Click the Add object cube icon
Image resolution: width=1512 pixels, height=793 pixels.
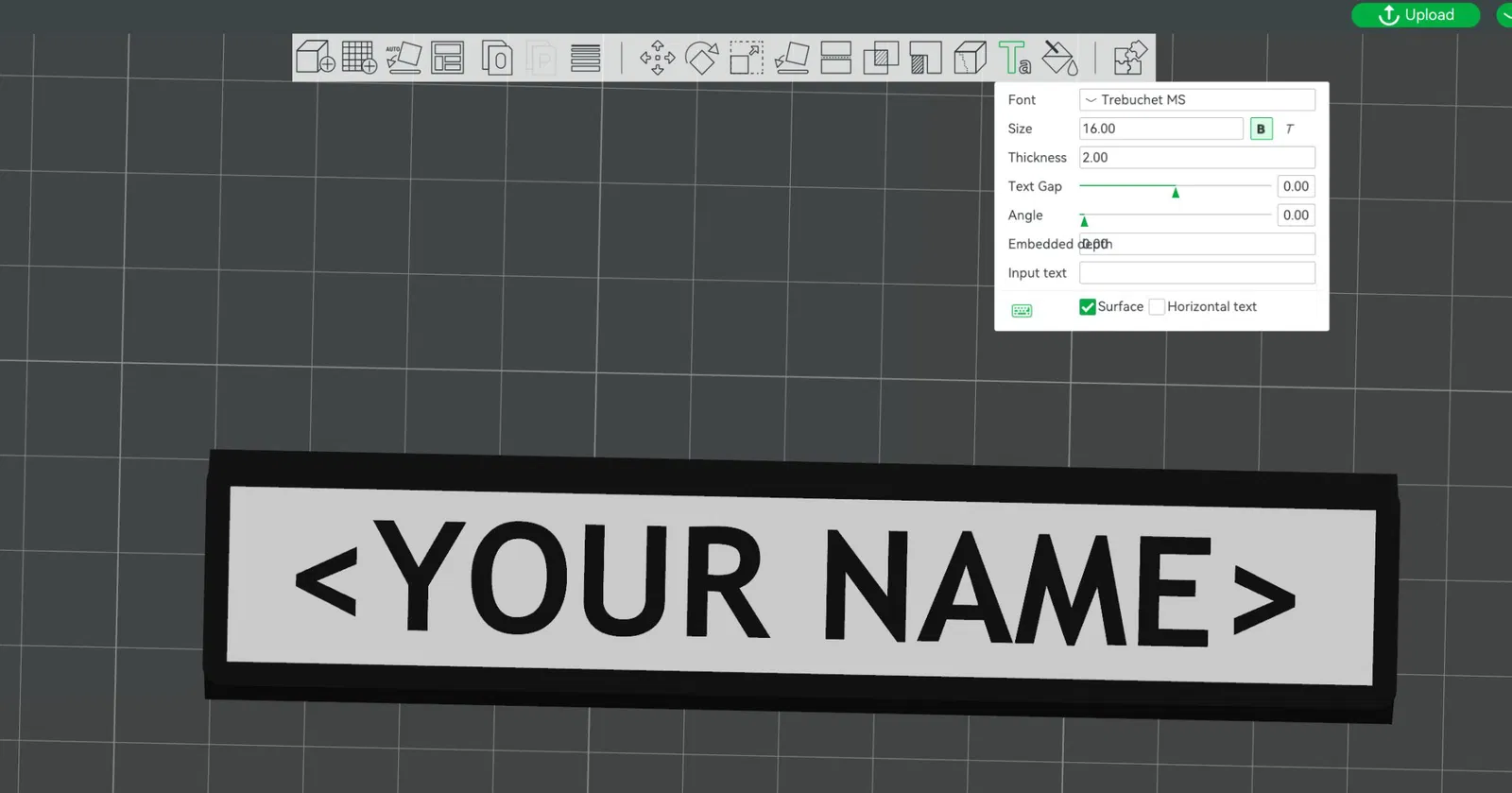(315, 58)
